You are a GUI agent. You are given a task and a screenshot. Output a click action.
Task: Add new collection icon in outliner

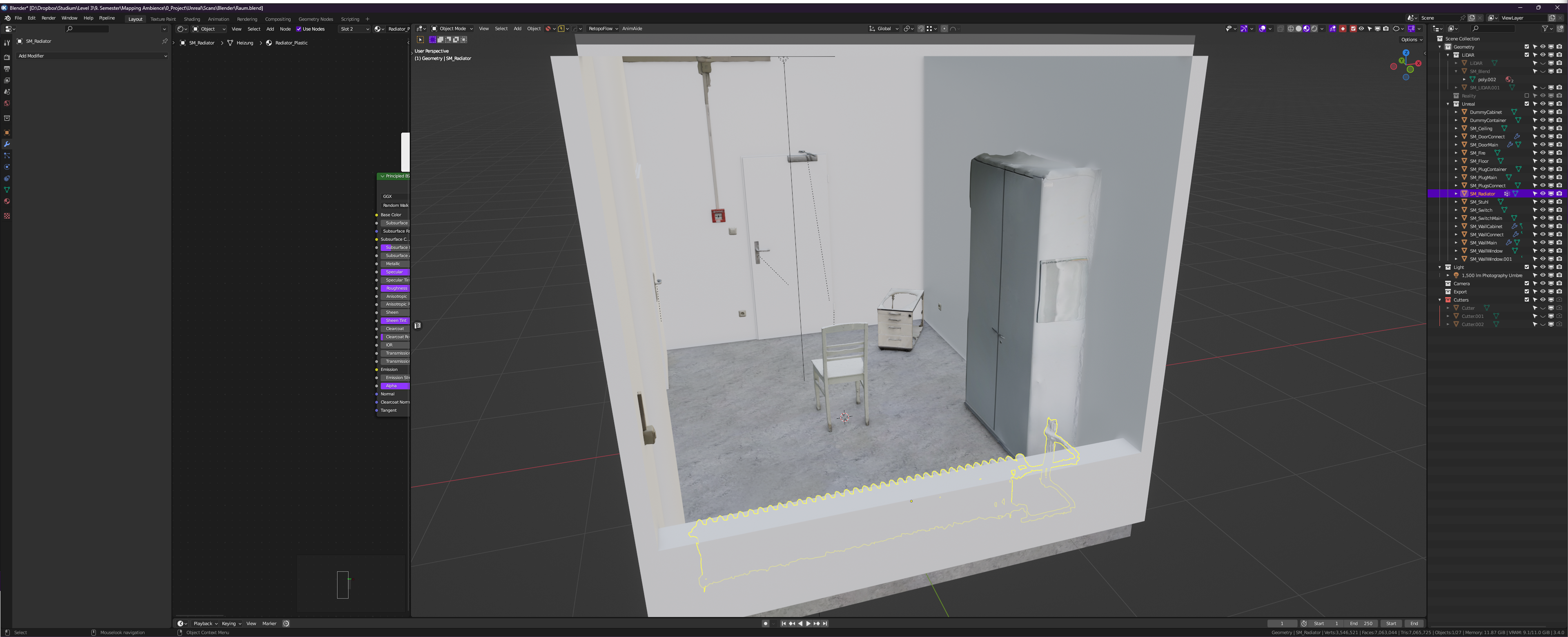coord(1559,29)
